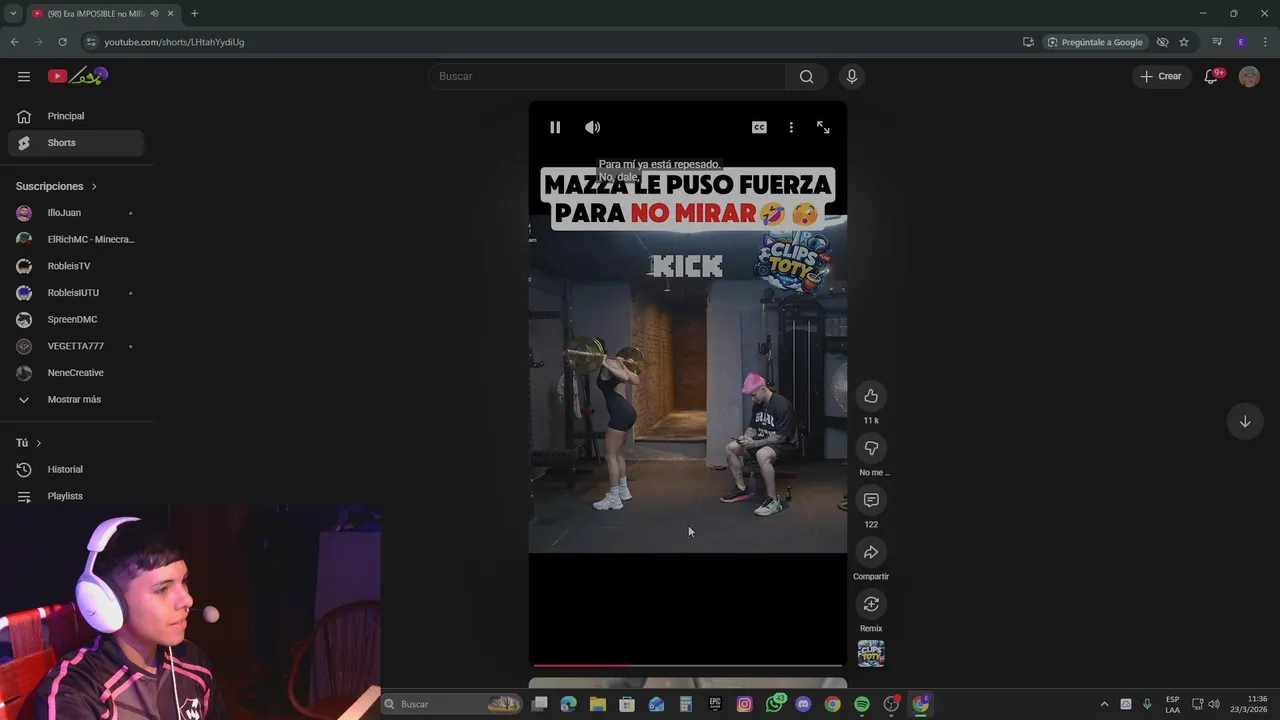The width and height of the screenshot is (1280, 720).
Task: Open Spotify from the taskbar
Action: (861, 704)
